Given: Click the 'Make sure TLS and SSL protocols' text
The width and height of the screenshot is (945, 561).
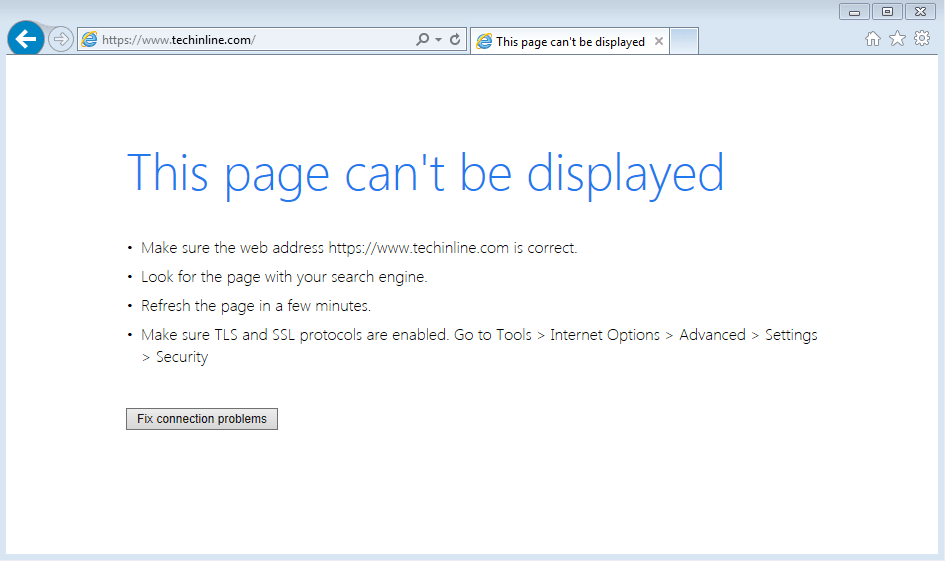Looking at the screenshot, I should point(479,345).
